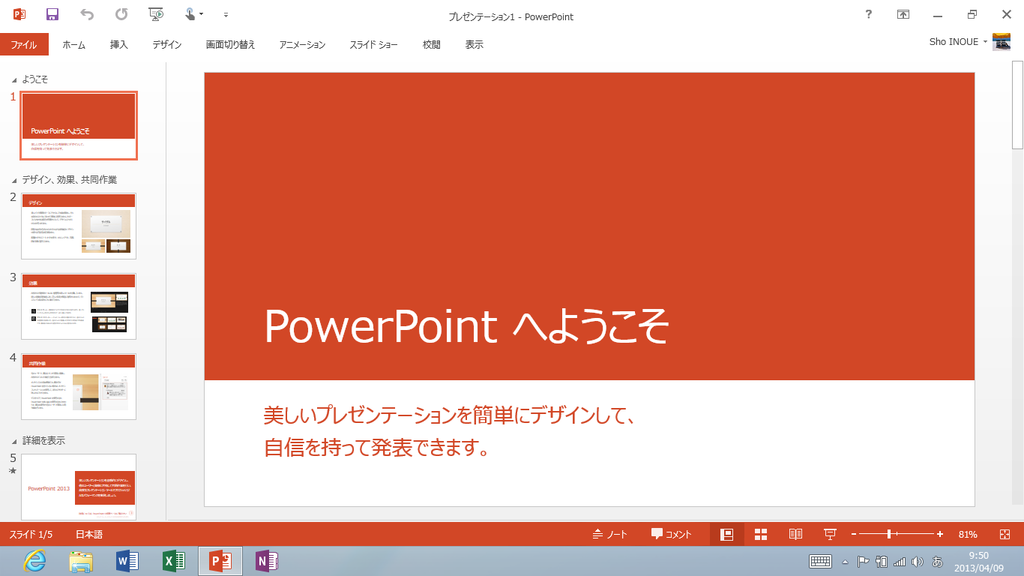
Task: Adjust the zoom slider handle
Action: [889, 534]
